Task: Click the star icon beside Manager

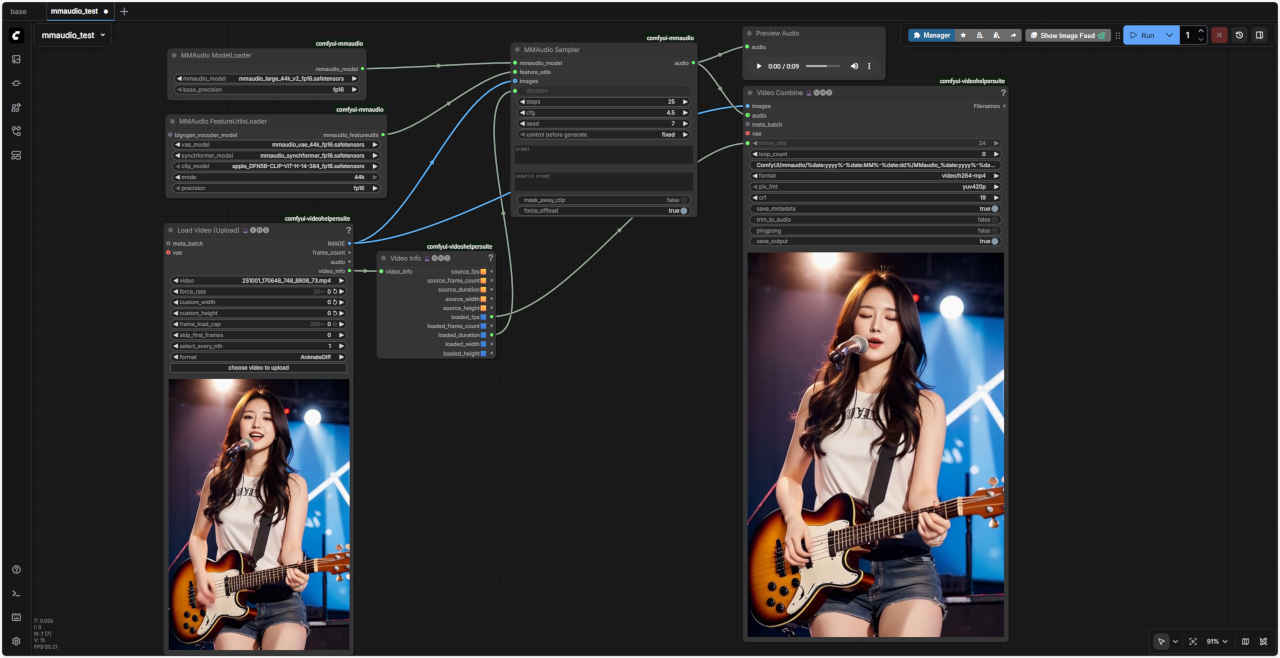Action: click(963, 35)
